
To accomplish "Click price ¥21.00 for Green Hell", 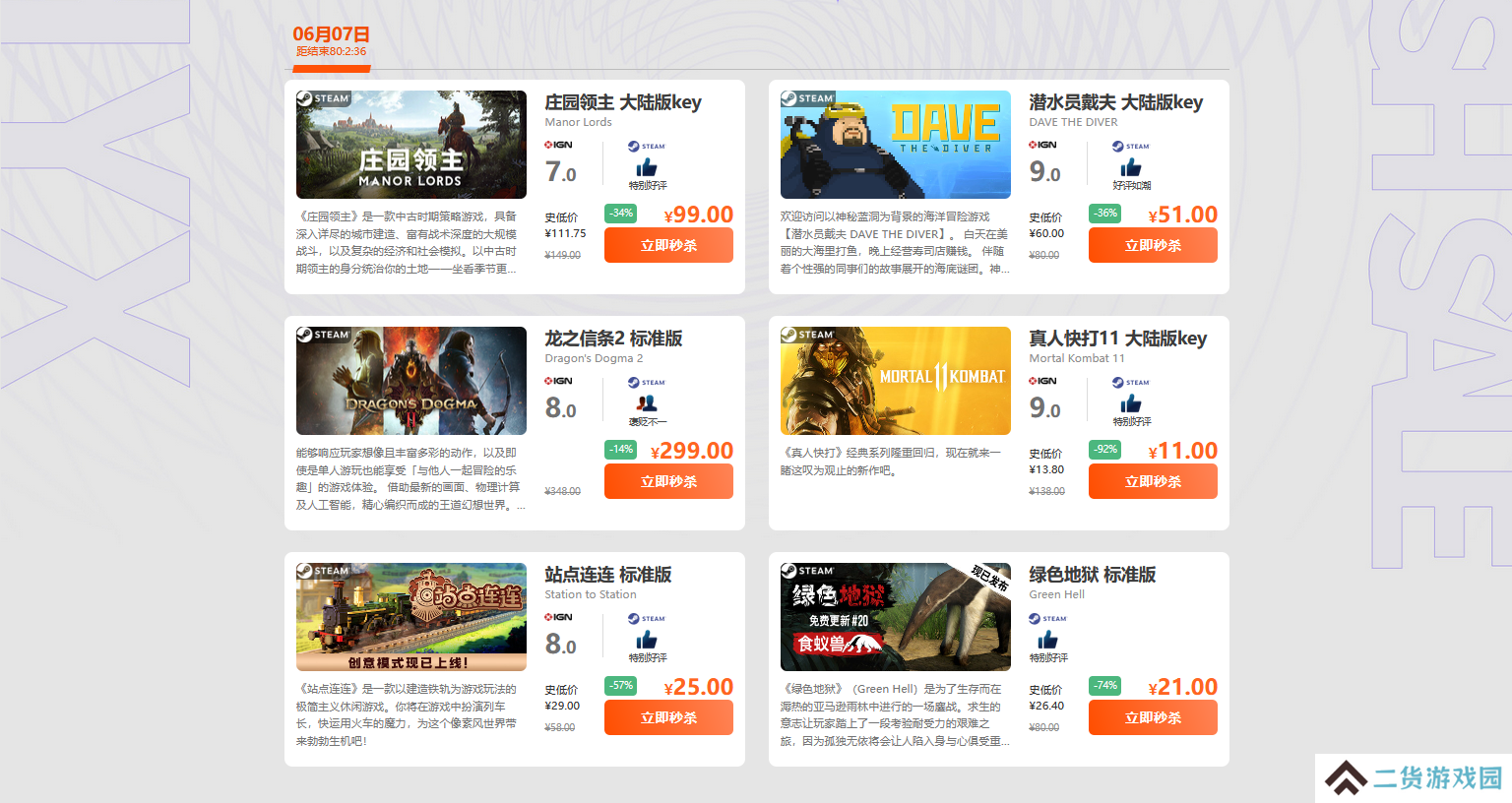I will point(1183,687).
